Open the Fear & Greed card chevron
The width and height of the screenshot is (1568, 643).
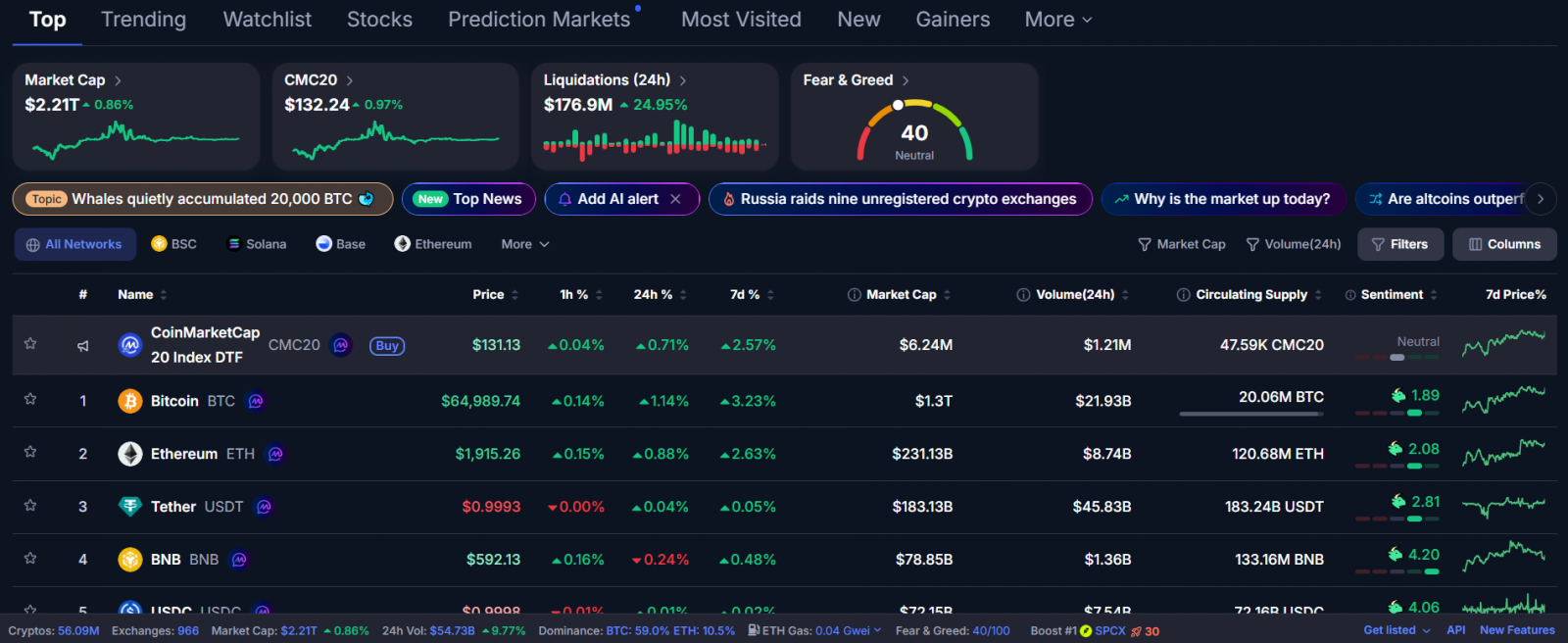[906, 80]
